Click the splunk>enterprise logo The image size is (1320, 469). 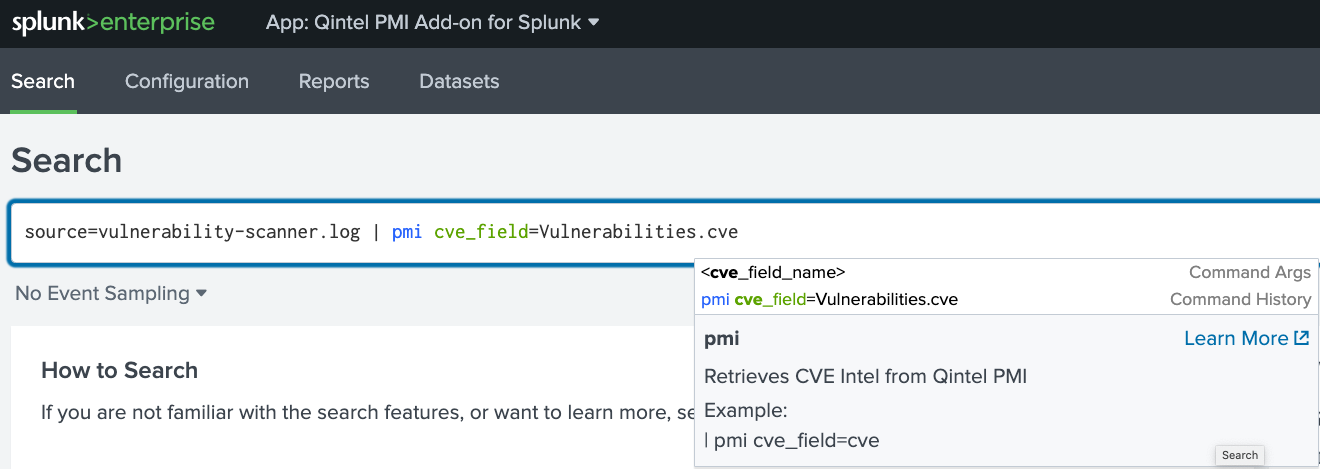click(113, 23)
